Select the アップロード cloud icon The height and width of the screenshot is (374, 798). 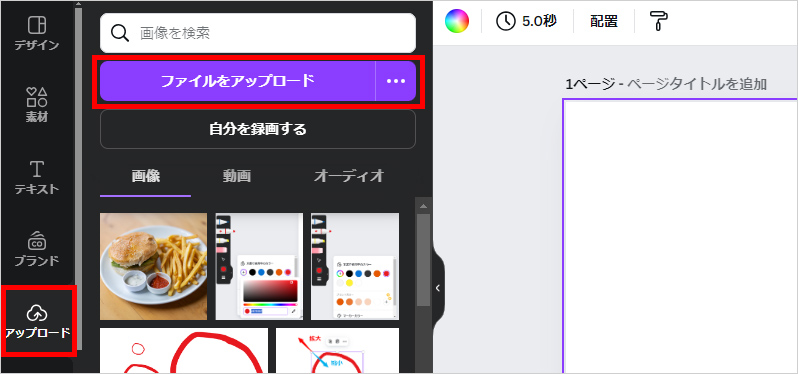[x=37, y=313]
